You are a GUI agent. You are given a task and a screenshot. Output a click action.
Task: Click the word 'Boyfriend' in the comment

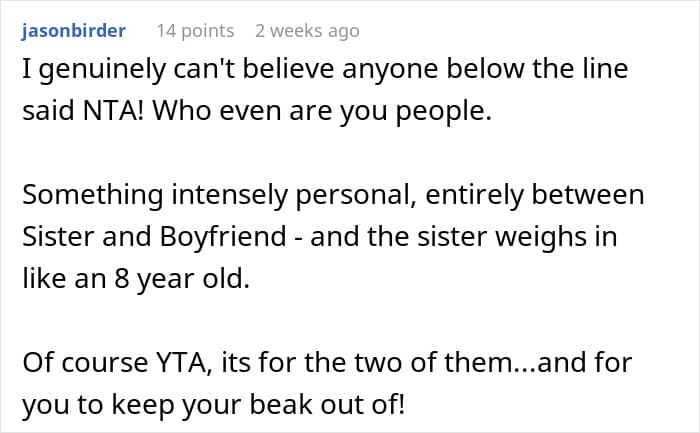(223, 237)
